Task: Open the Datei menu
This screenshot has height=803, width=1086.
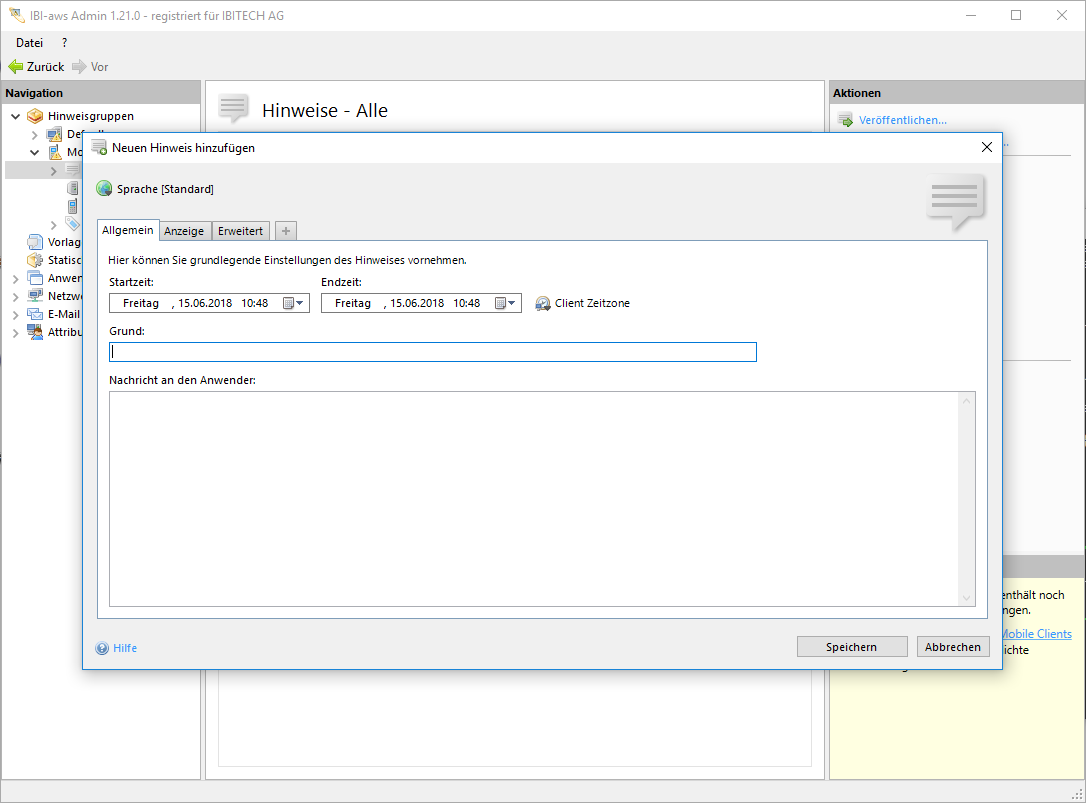Action: click(x=29, y=43)
